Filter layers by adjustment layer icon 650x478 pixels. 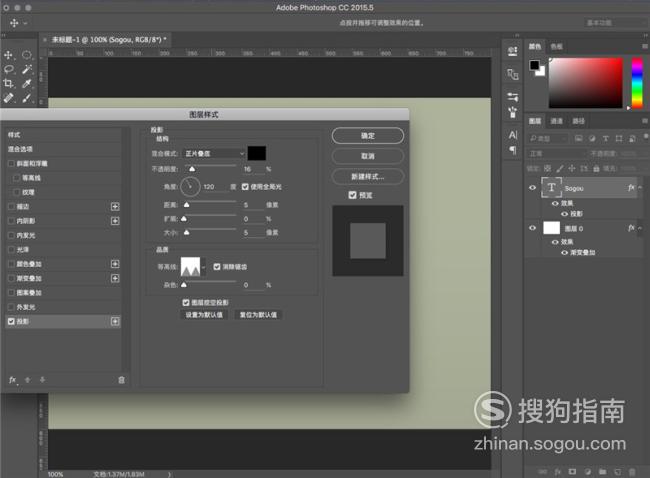[592, 138]
